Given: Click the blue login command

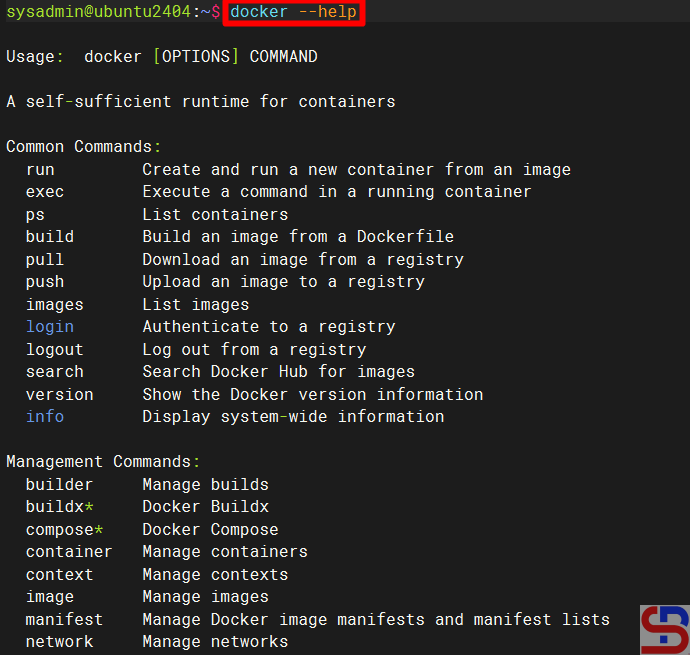Looking at the screenshot, I should pyautogui.click(x=50, y=327).
